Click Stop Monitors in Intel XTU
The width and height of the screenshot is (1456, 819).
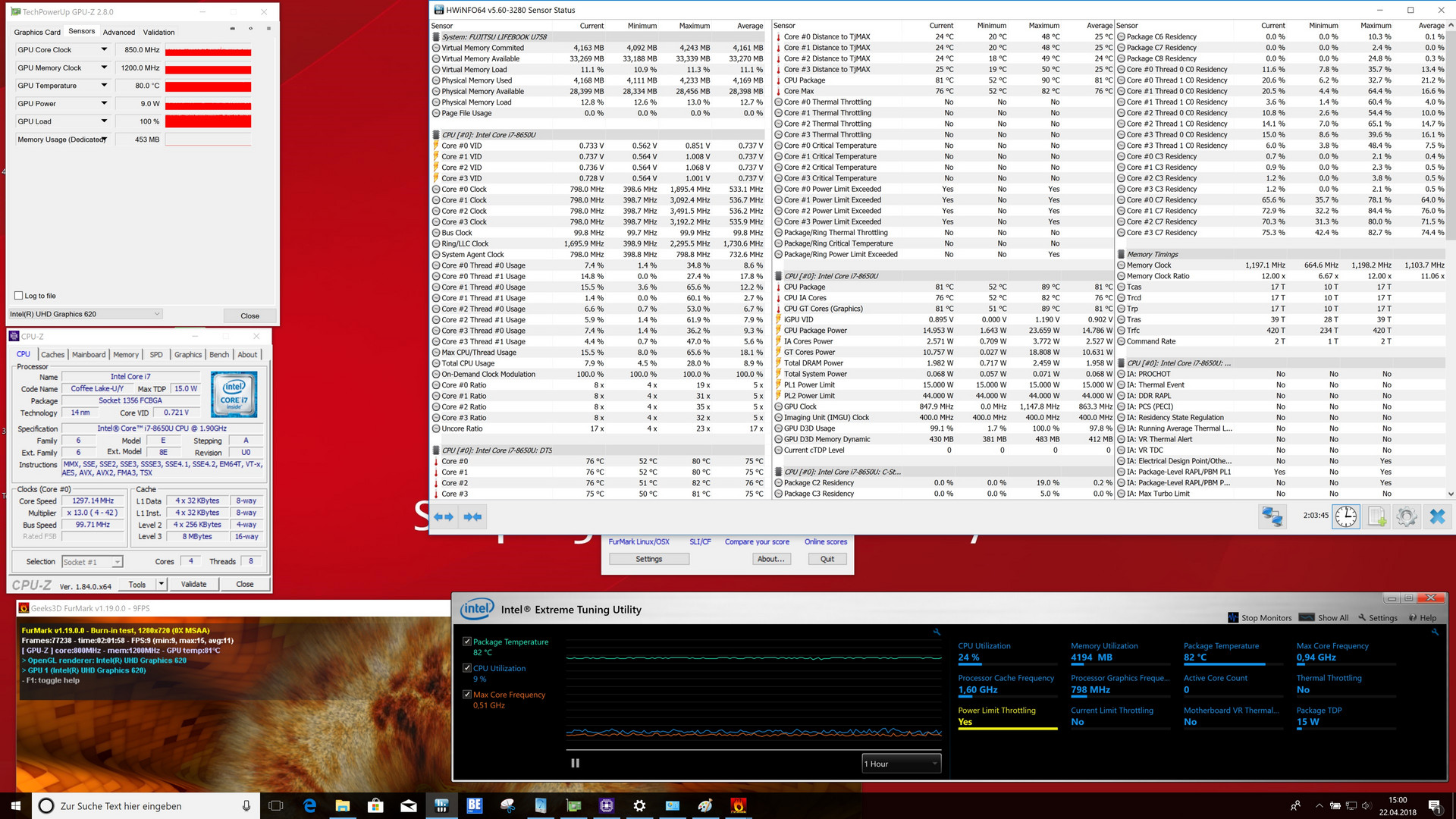[x=1260, y=618]
